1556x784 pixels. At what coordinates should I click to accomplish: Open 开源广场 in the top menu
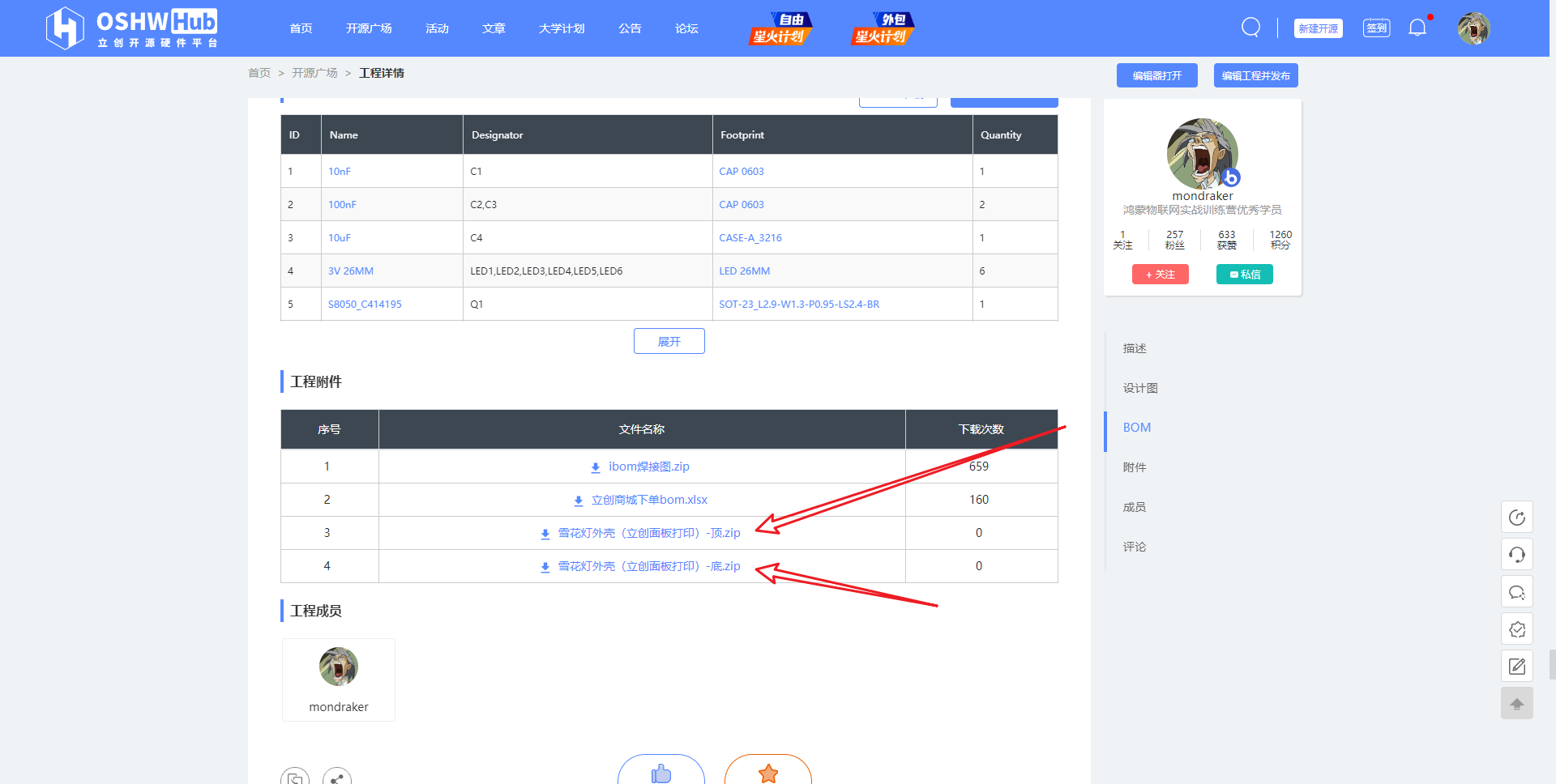pyautogui.click(x=369, y=28)
